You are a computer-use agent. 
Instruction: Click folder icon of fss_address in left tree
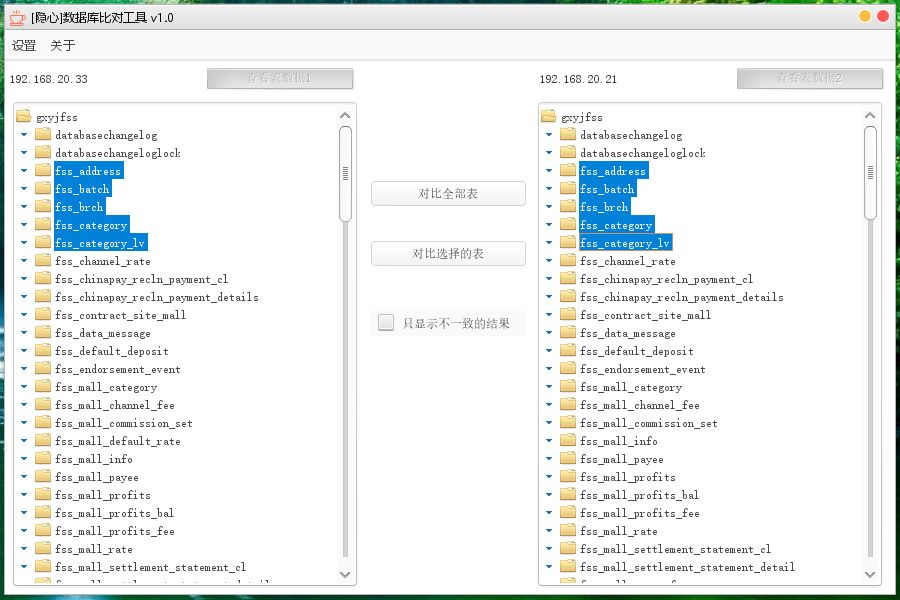[x=43, y=171]
